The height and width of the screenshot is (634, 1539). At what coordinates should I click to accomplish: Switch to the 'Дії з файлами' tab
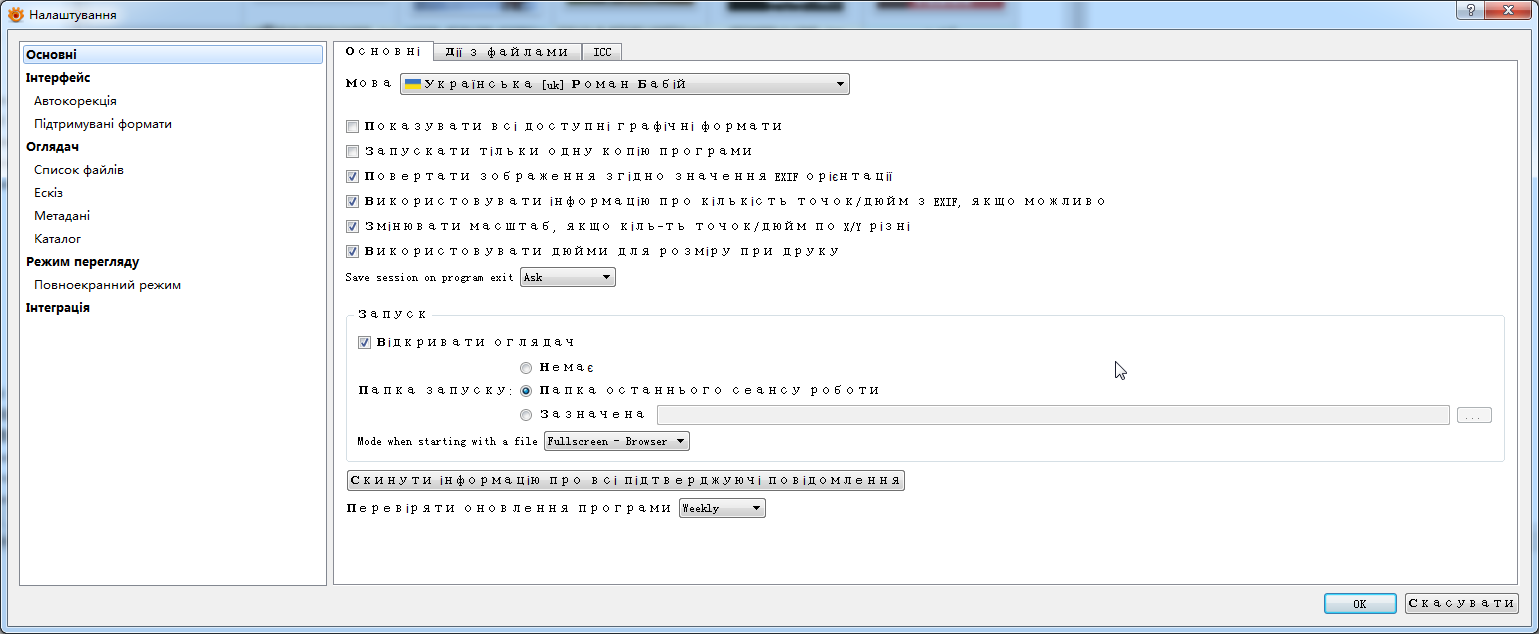pos(508,52)
